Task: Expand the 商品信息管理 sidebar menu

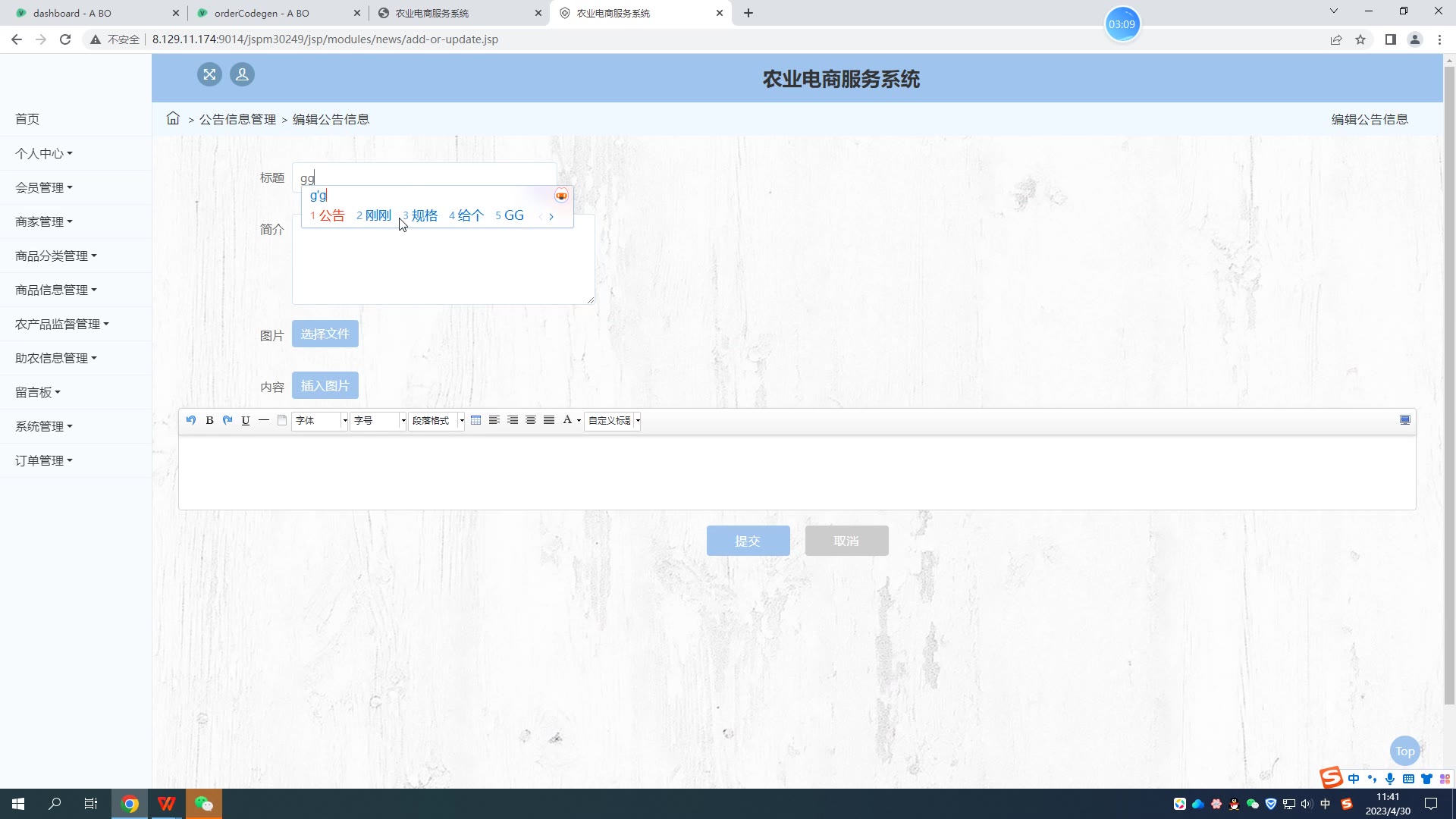Action: [56, 290]
